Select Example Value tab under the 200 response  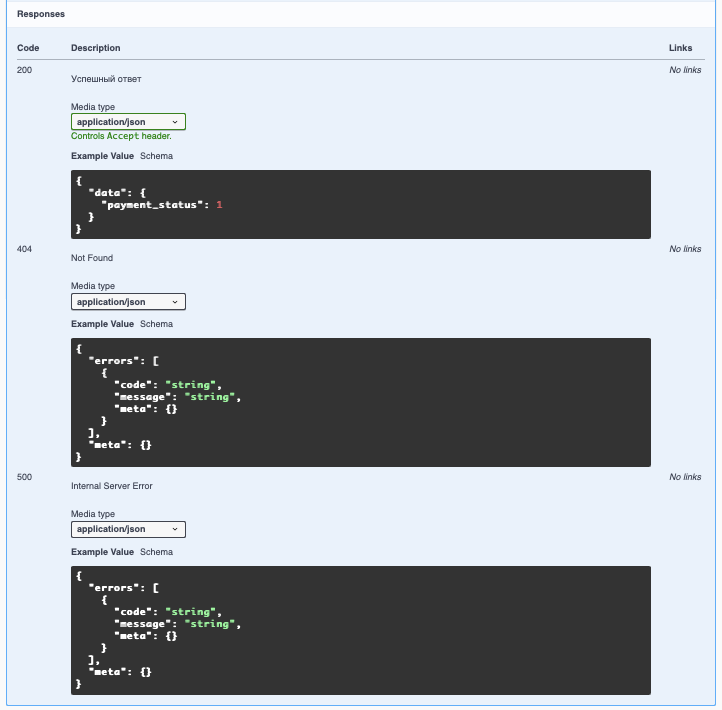tap(102, 156)
